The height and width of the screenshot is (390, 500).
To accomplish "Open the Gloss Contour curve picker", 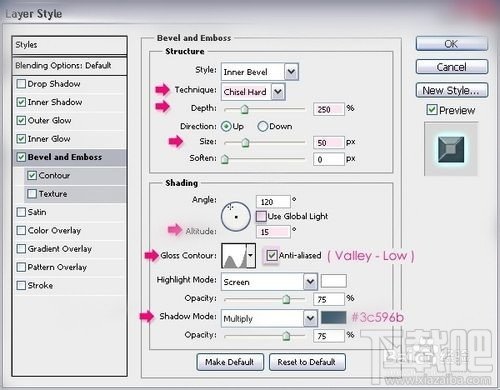I will pyautogui.click(x=234, y=256).
